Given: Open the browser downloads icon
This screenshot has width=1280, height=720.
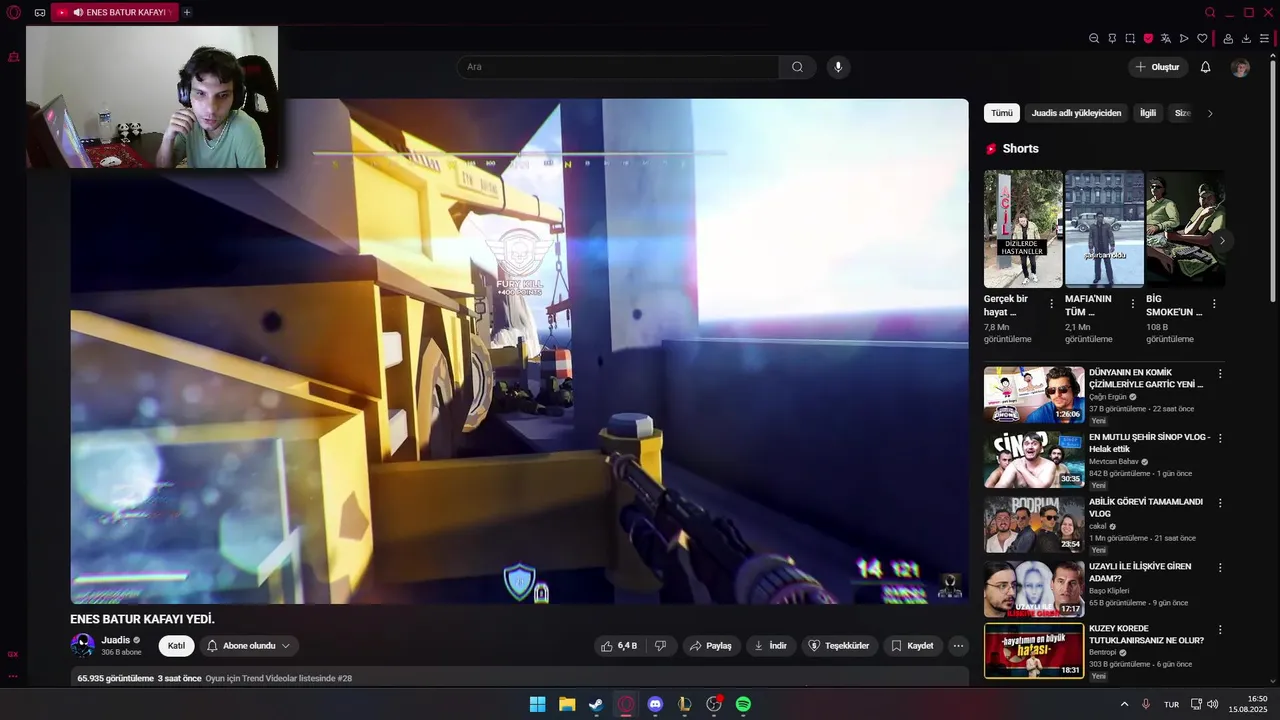Looking at the screenshot, I should click(x=1246, y=38).
